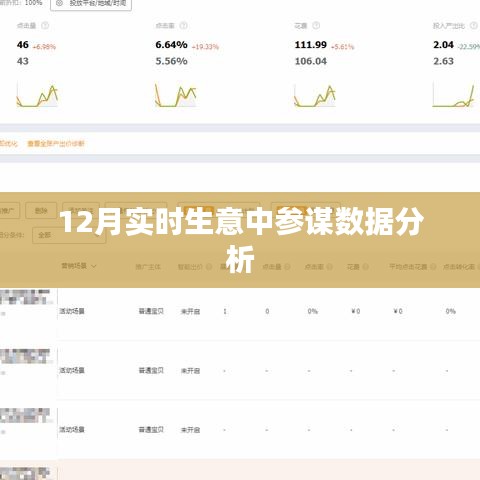Click the +19.33% change indicator
The height and width of the screenshot is (480, 480).
205,47
